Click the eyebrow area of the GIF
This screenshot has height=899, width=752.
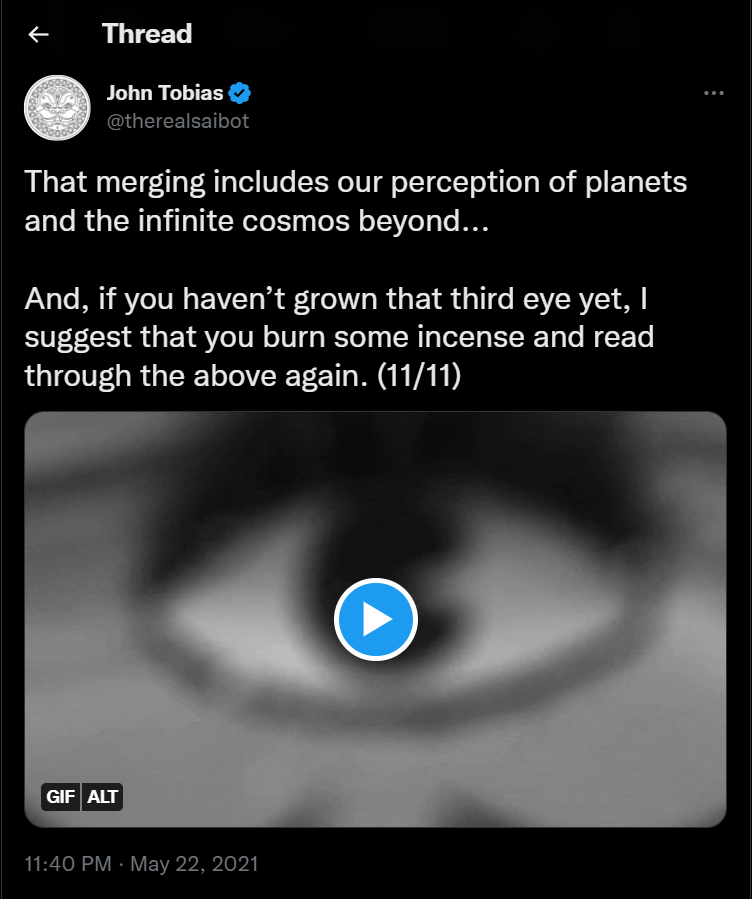375,470
